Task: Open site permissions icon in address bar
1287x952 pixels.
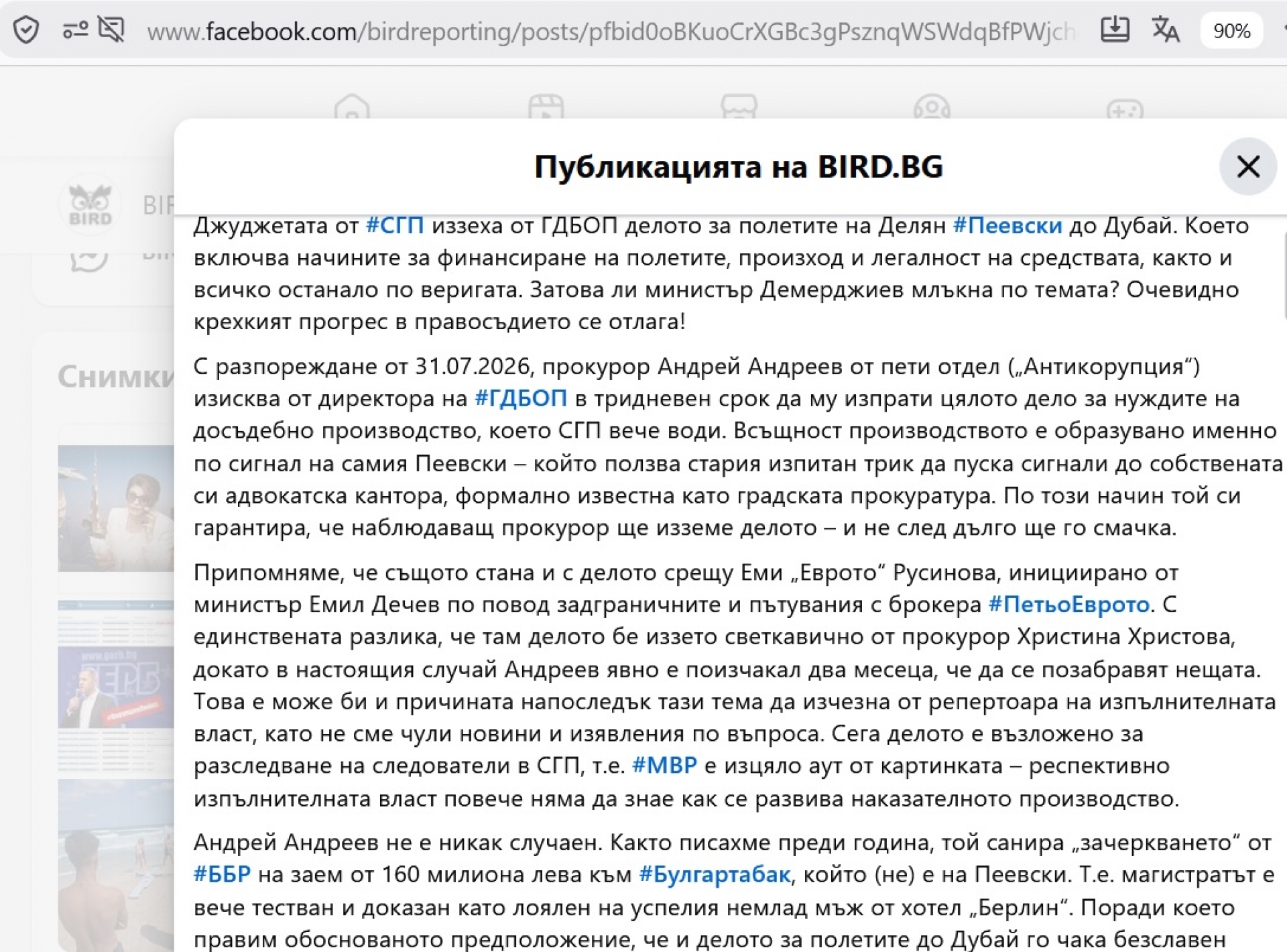Action: tap(75, 31)
